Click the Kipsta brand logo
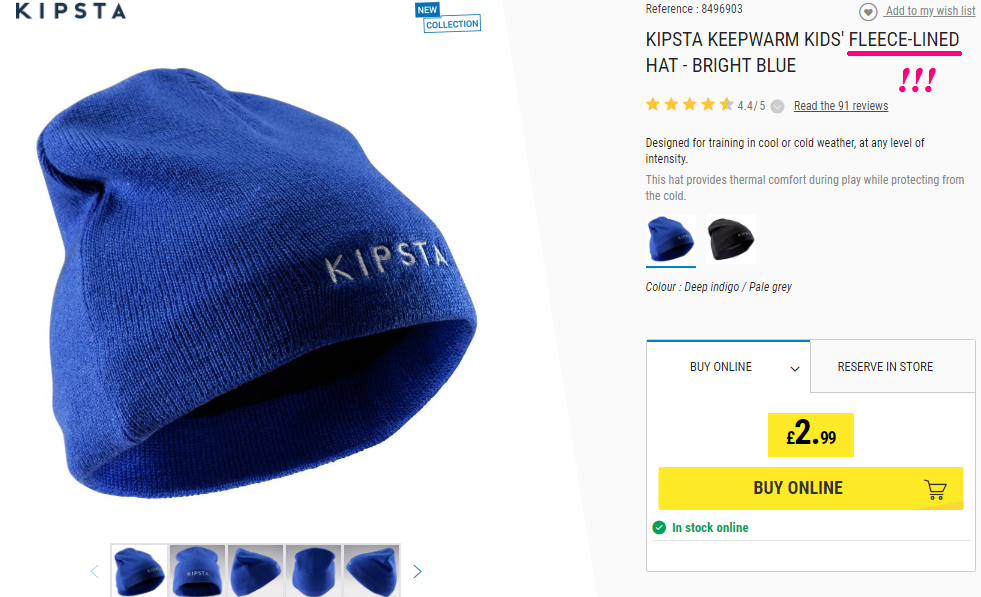Image resolution: width=981 pixels, height=597 pixels. pyautogui.click(x=71, y=11)
